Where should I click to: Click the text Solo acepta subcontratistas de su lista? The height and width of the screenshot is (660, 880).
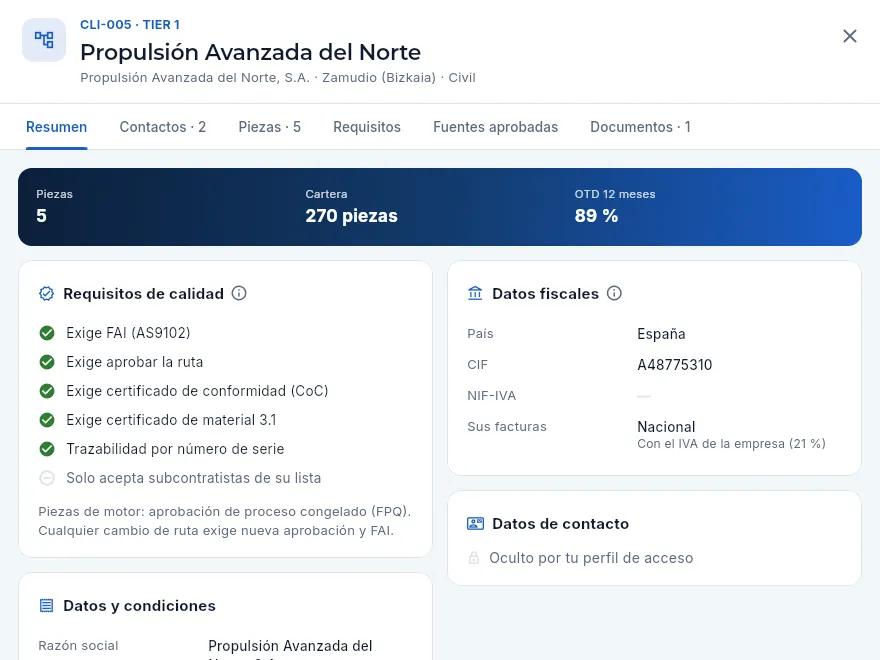click(194, 478)
